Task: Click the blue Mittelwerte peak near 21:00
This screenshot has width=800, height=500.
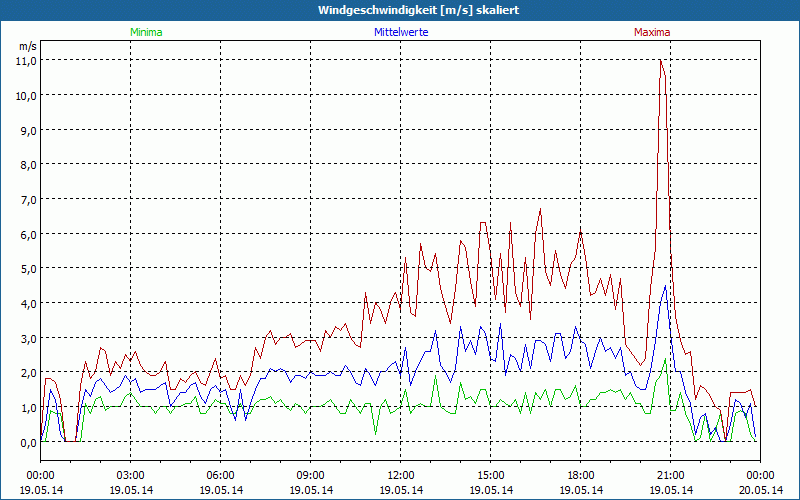Action: [x=665, y=286]
